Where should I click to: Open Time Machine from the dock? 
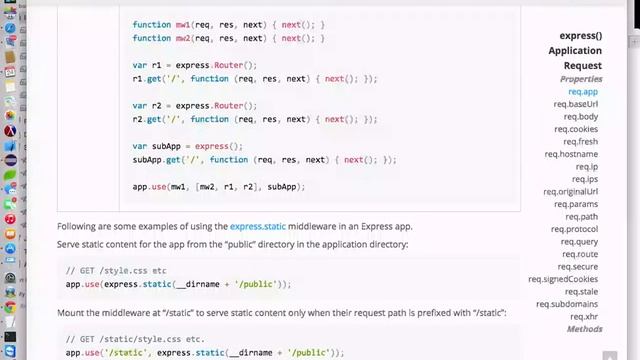pos(10,278)
